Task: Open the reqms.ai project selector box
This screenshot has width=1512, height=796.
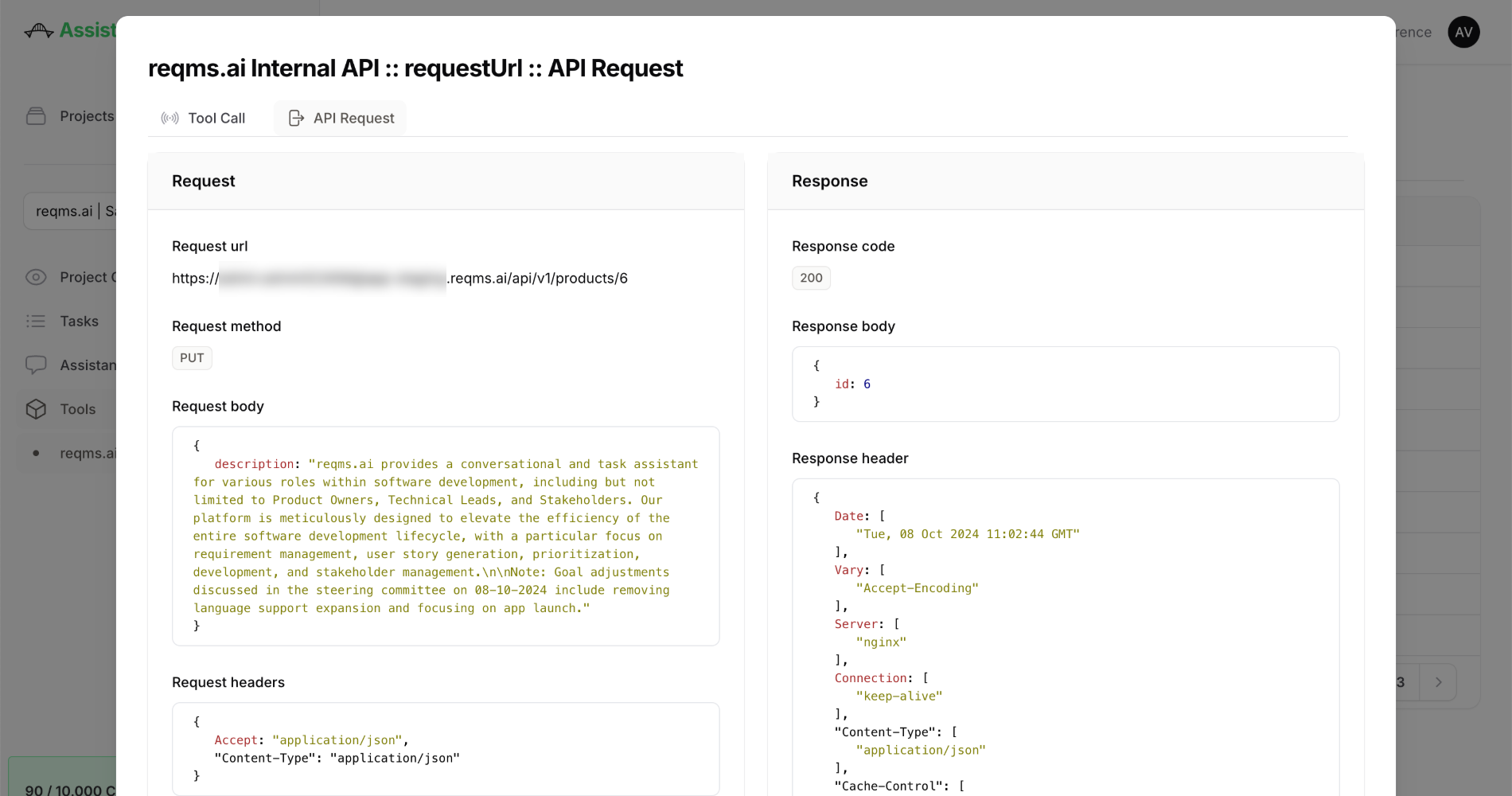Action: tap(70, 211)
